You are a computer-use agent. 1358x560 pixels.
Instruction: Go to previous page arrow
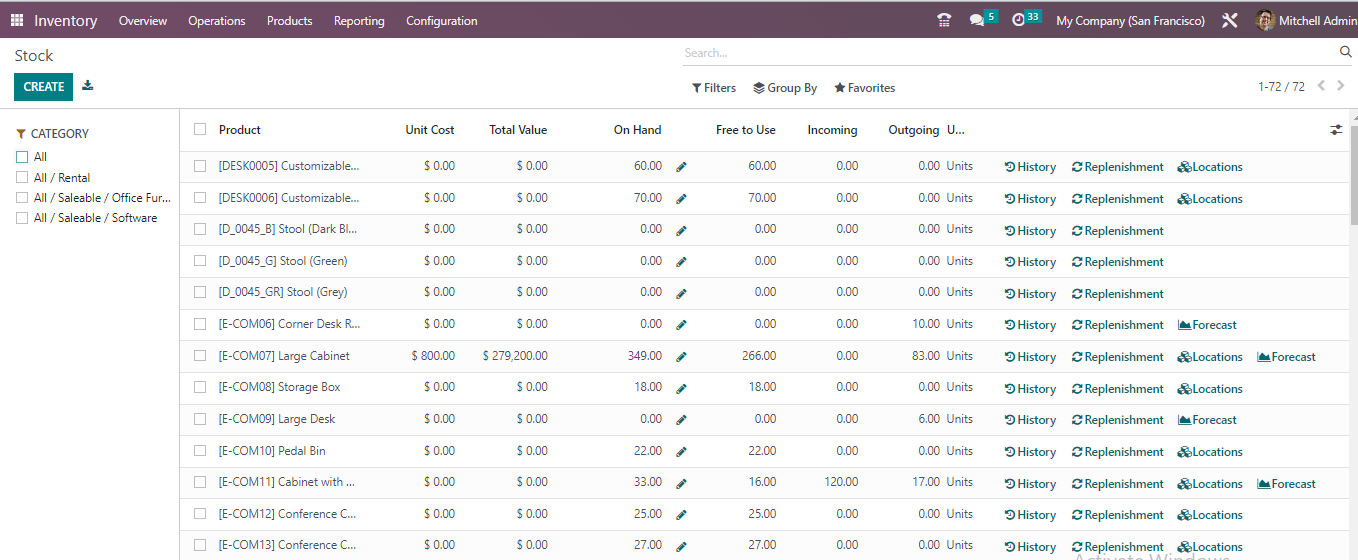(1321, 86)
